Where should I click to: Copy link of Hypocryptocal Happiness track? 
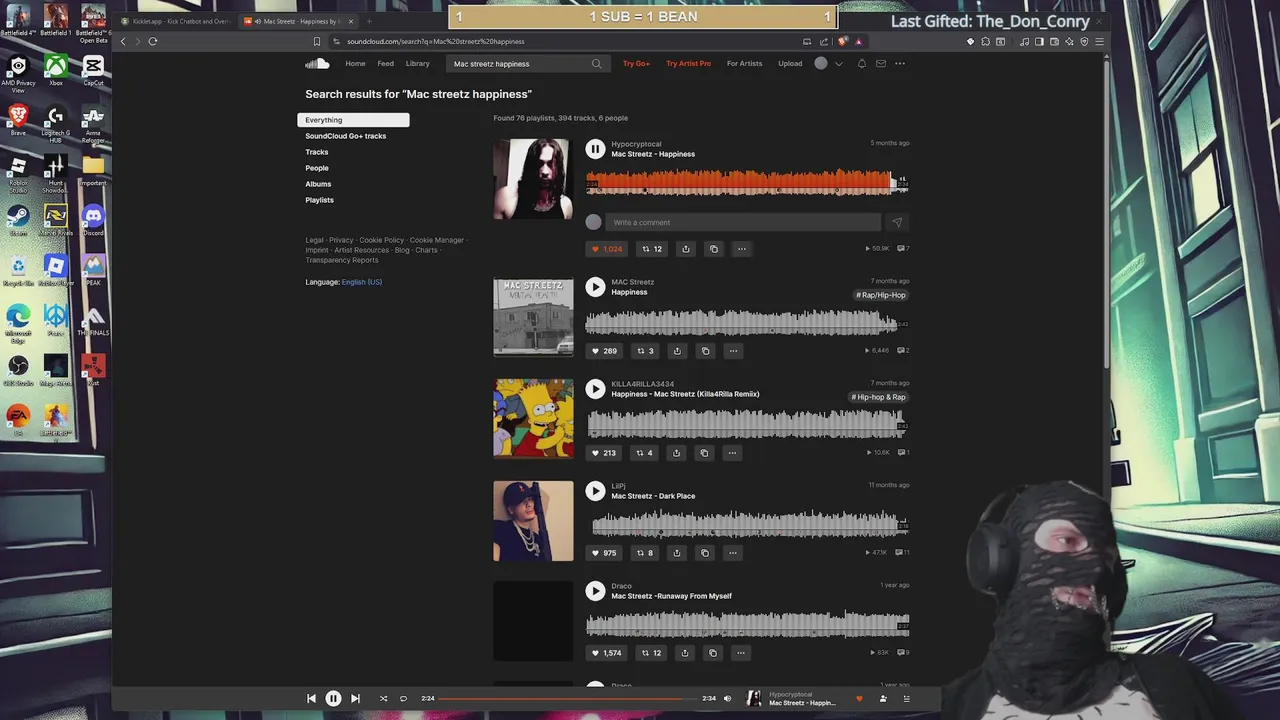coord(713,249)
